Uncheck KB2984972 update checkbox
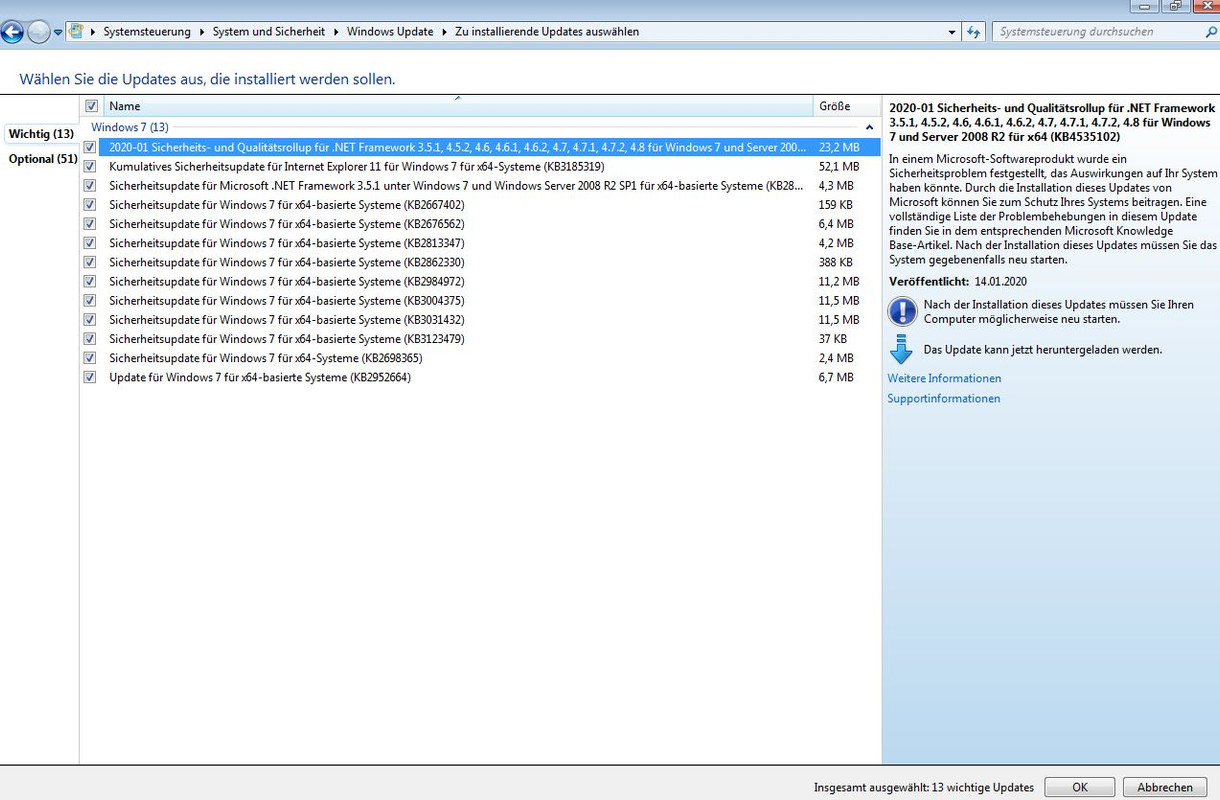Viewport: 1220px width, 800px height. [90, 282]
